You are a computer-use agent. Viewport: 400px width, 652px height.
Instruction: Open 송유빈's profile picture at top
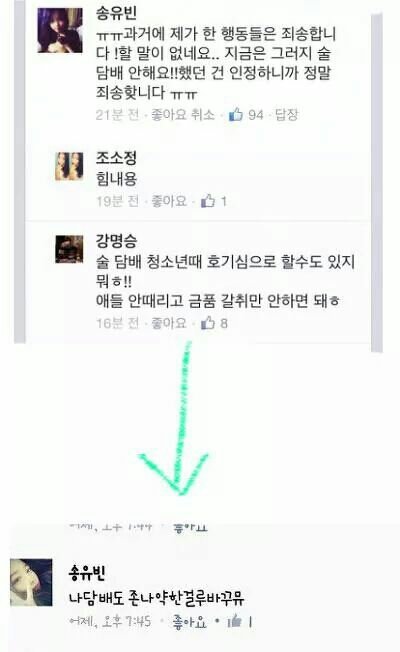[60, 30]
